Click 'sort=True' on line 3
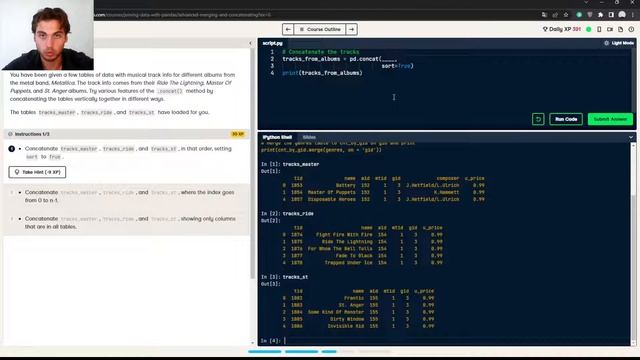This screenshot has width=640, height=360. click(x=398, y=66)
